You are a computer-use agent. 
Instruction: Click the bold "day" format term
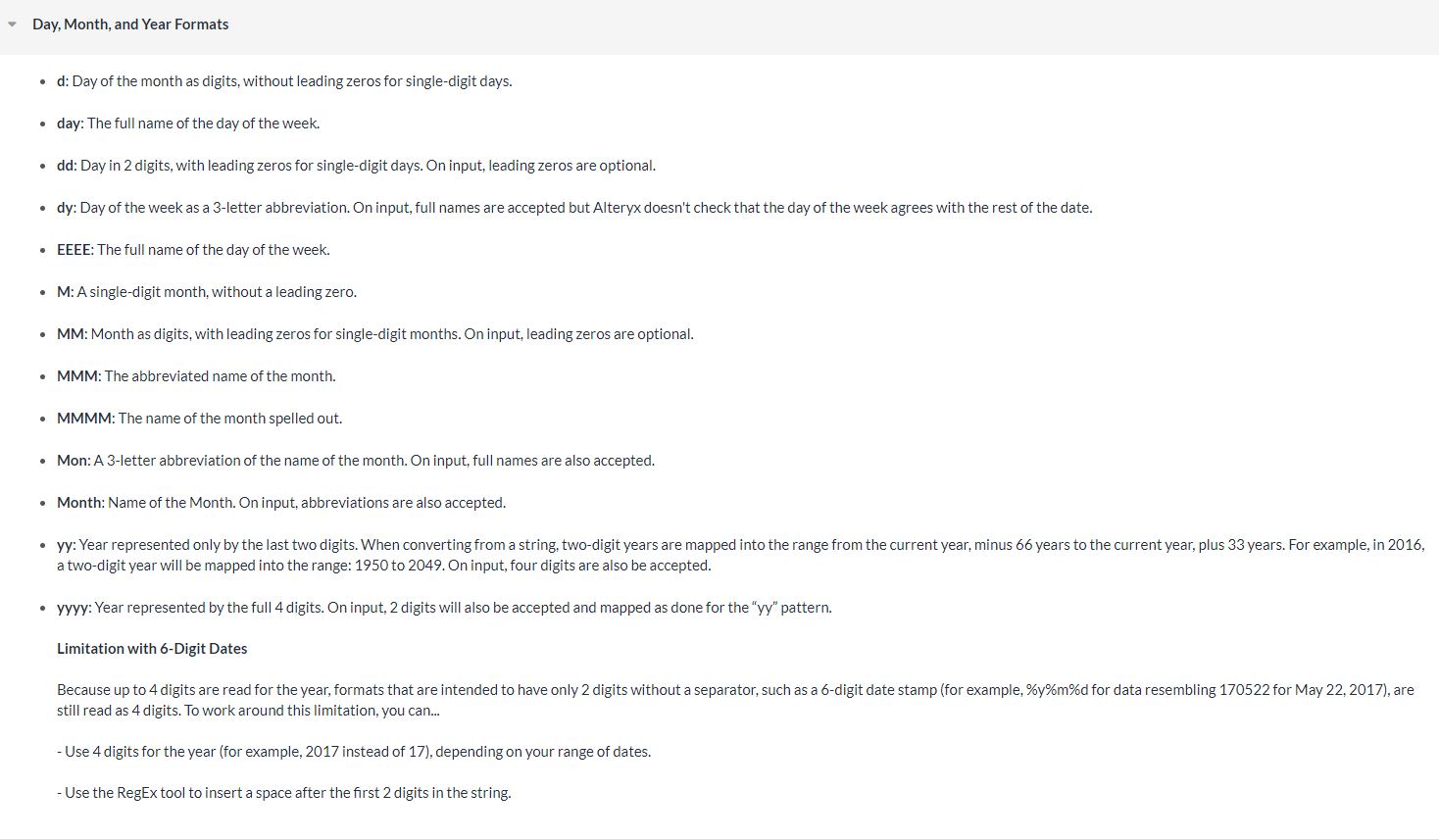click(x=69, y=124)
